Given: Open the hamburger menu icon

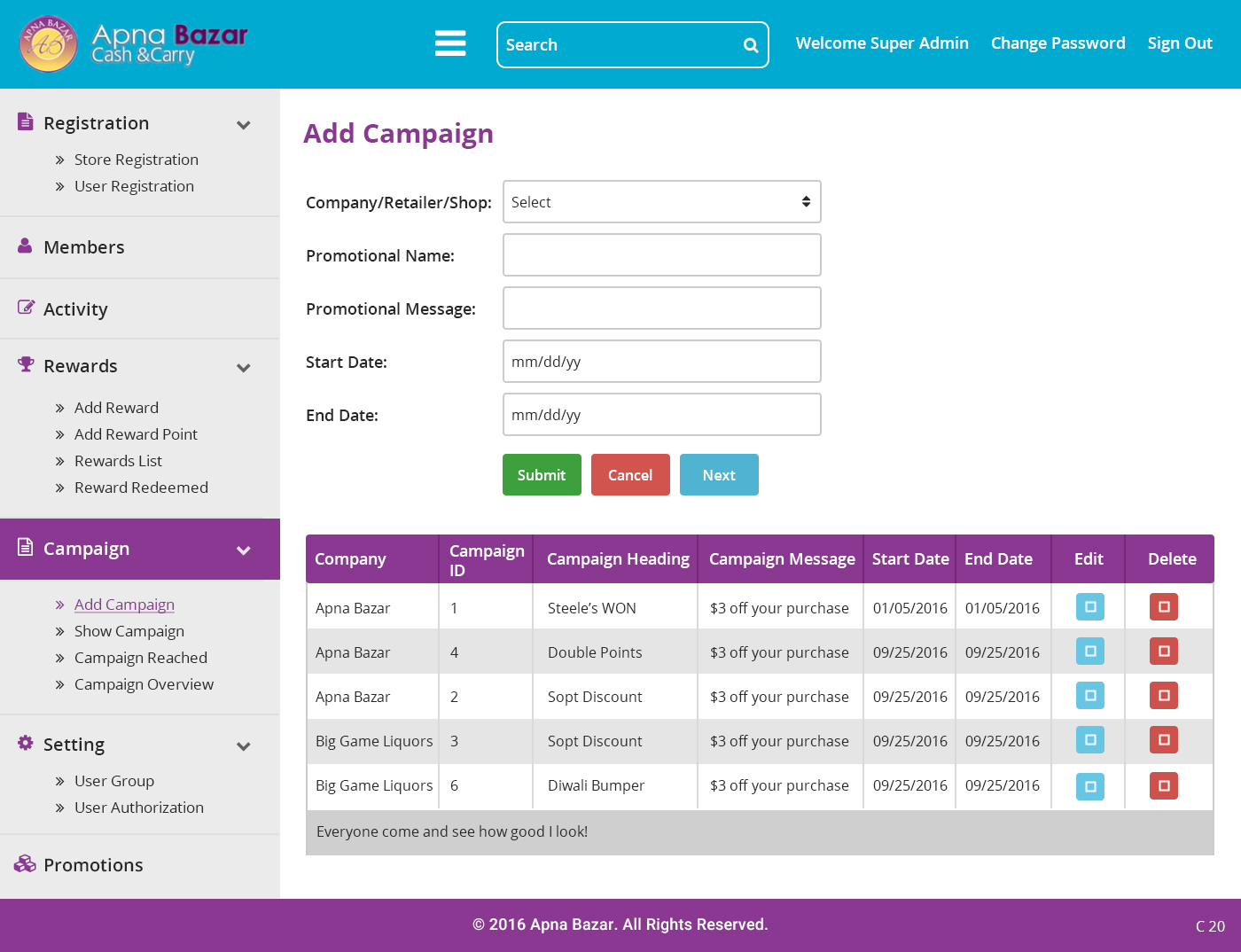Looking at the screenshot, I should (450, 43).
